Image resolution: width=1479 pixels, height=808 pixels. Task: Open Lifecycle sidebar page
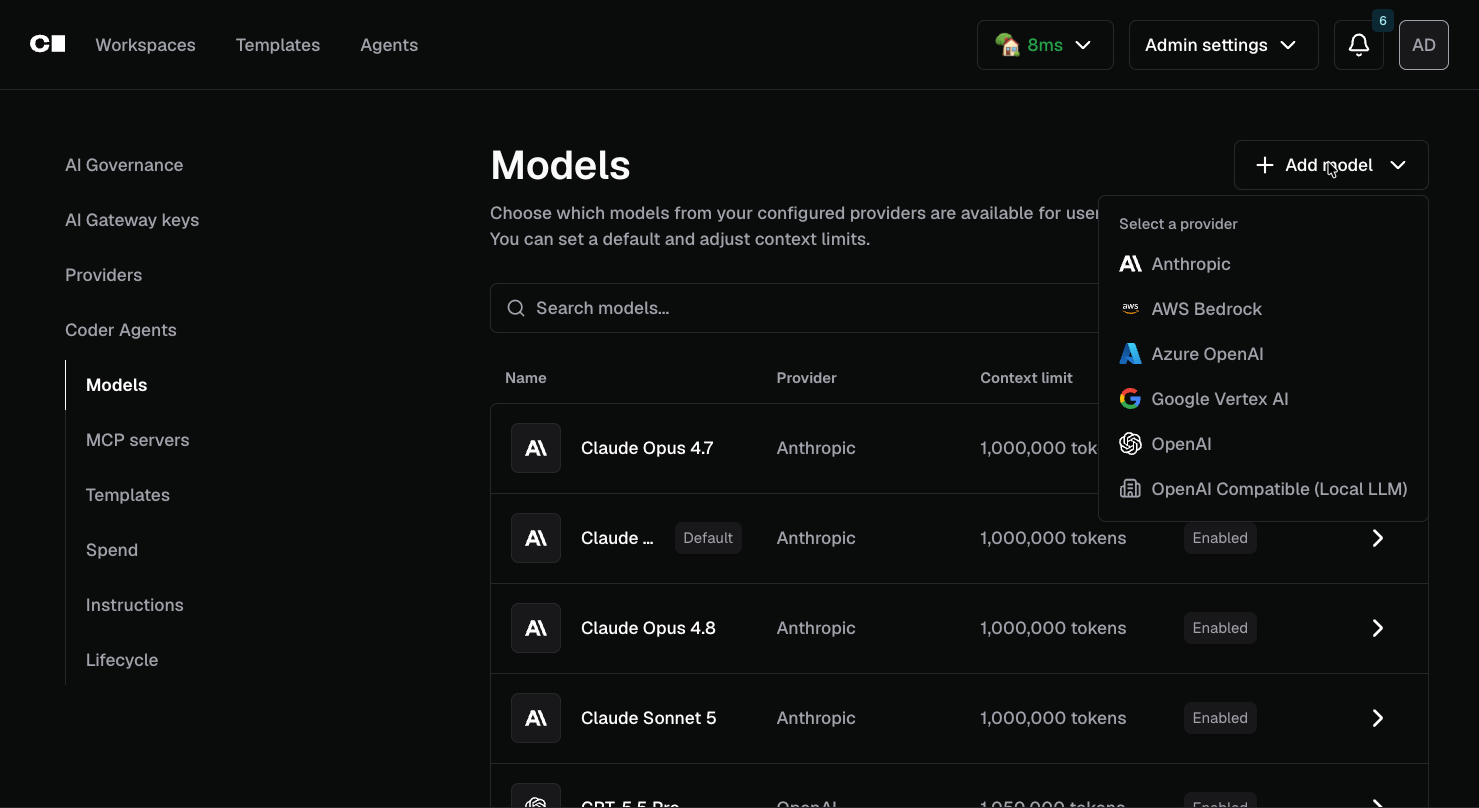pyautogui.click(x=122, y=660)
